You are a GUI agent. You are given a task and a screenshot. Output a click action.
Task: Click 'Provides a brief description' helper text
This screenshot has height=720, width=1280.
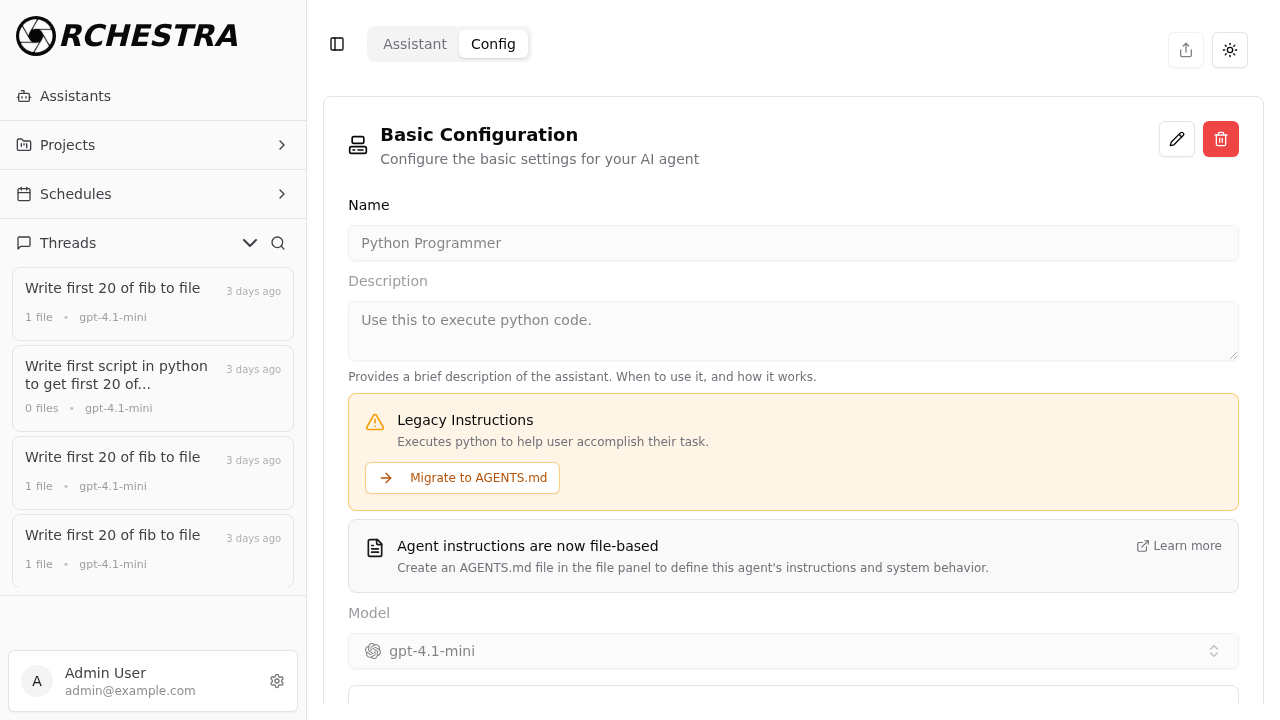pos(582,377)
